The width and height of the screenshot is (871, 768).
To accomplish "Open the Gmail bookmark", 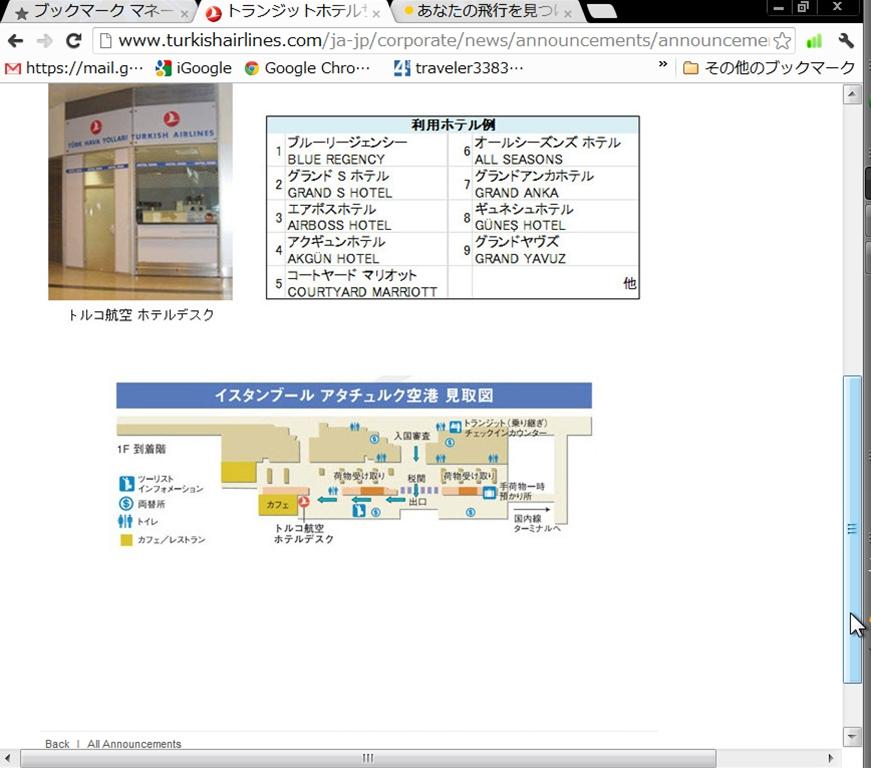I will tap(75, 68).
